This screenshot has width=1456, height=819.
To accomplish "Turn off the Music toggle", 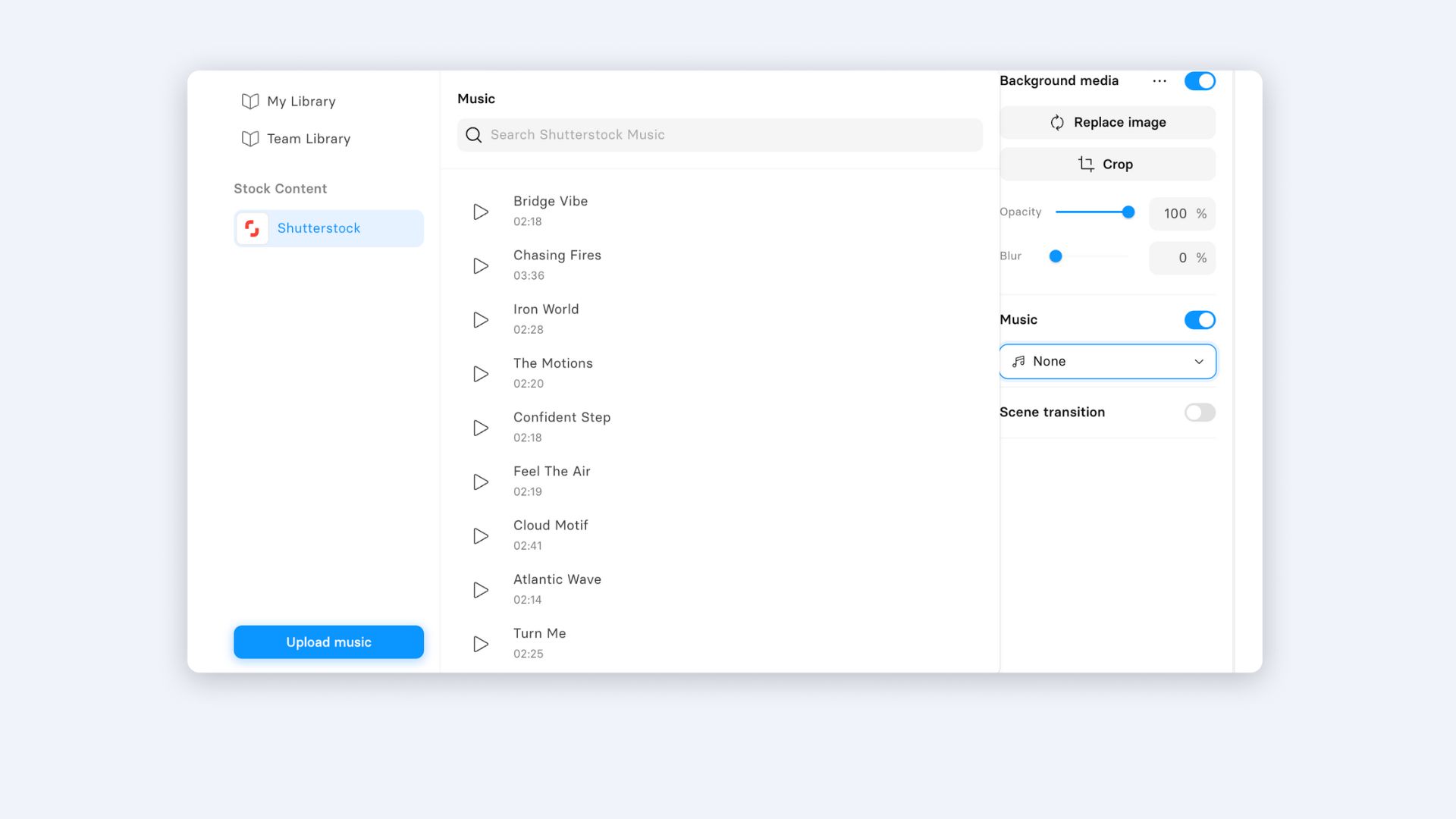I will tap(1200, 320).
